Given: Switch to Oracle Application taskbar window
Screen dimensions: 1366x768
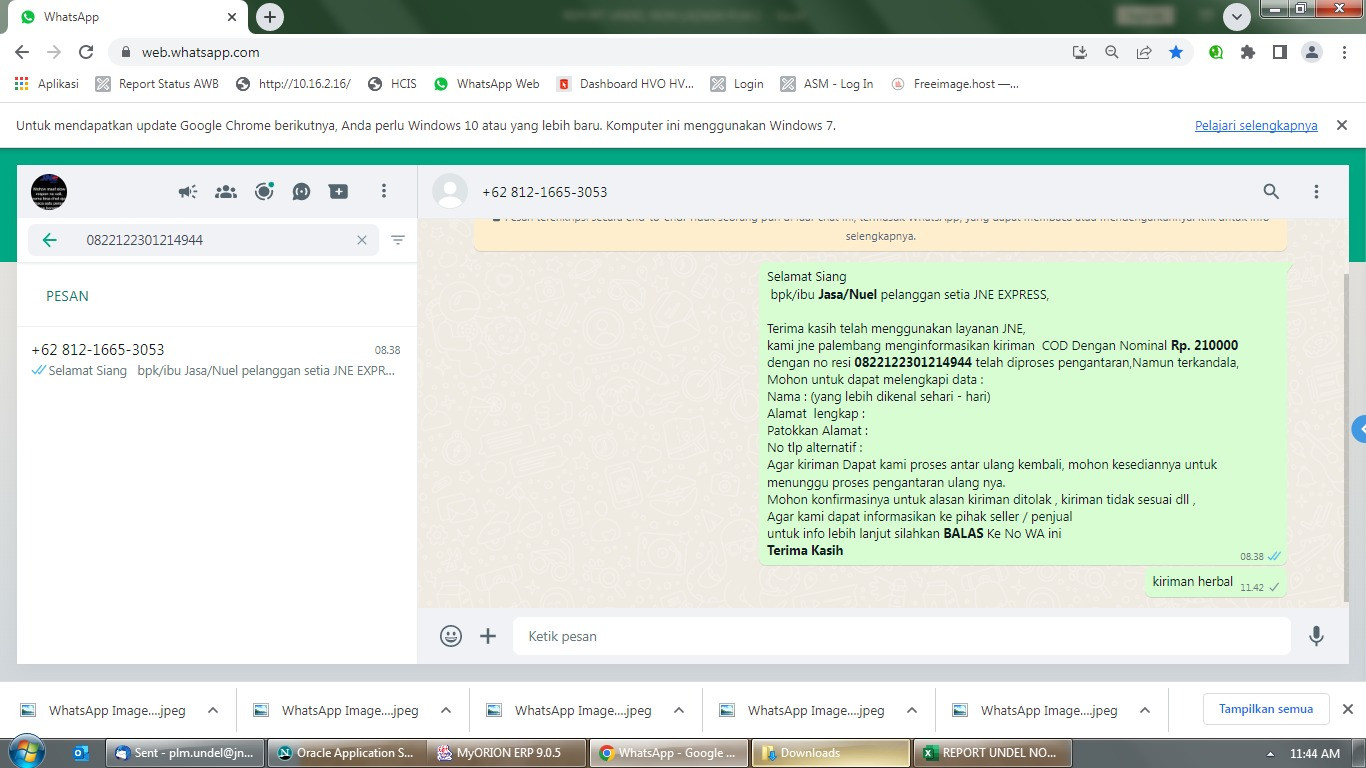Looking at the screenshot, I should [x=346, y=753].
